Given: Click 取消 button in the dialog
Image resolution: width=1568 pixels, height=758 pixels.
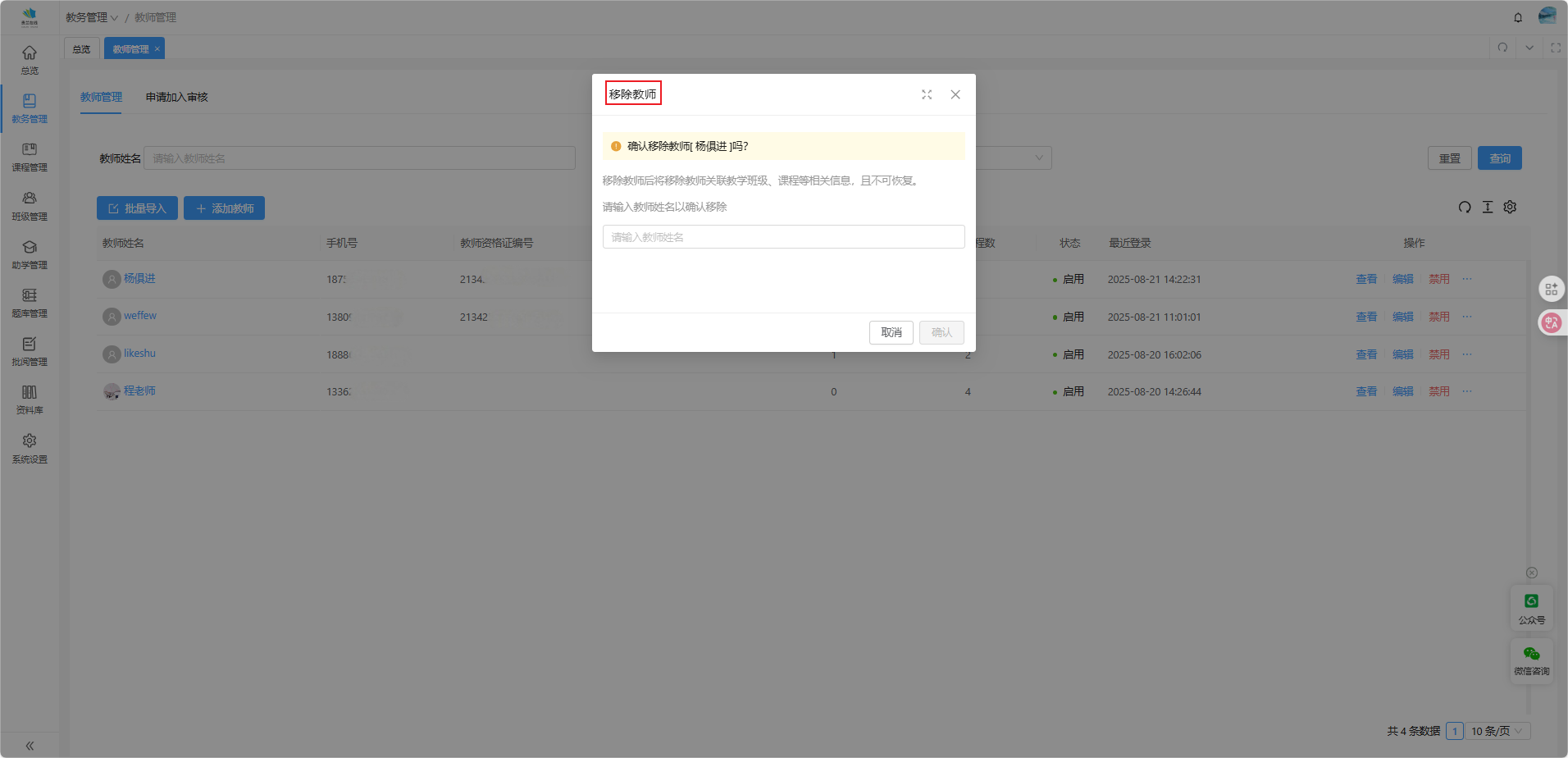Looking at the screenshot, I should point(891,332).
